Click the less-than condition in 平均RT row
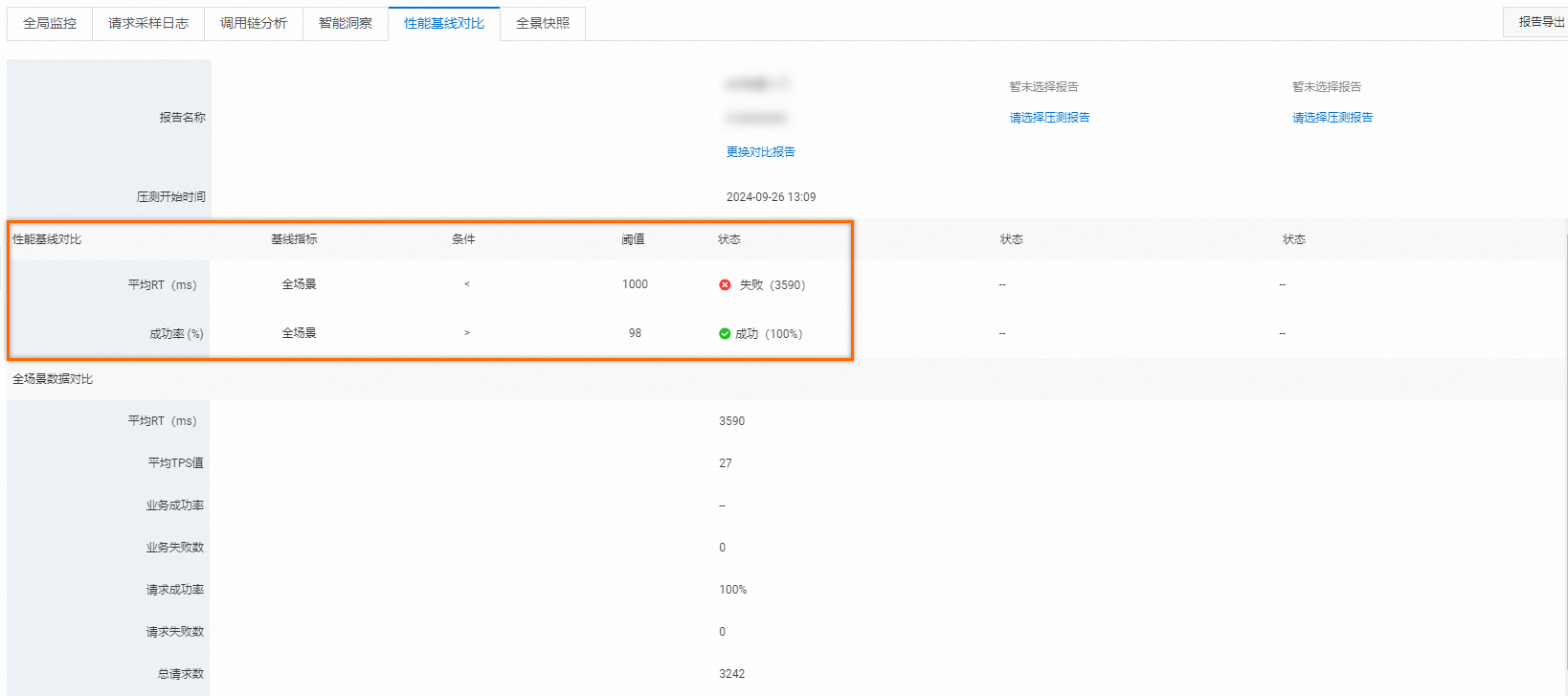Viewport: 1568px width, 696px height. point(467,284)
